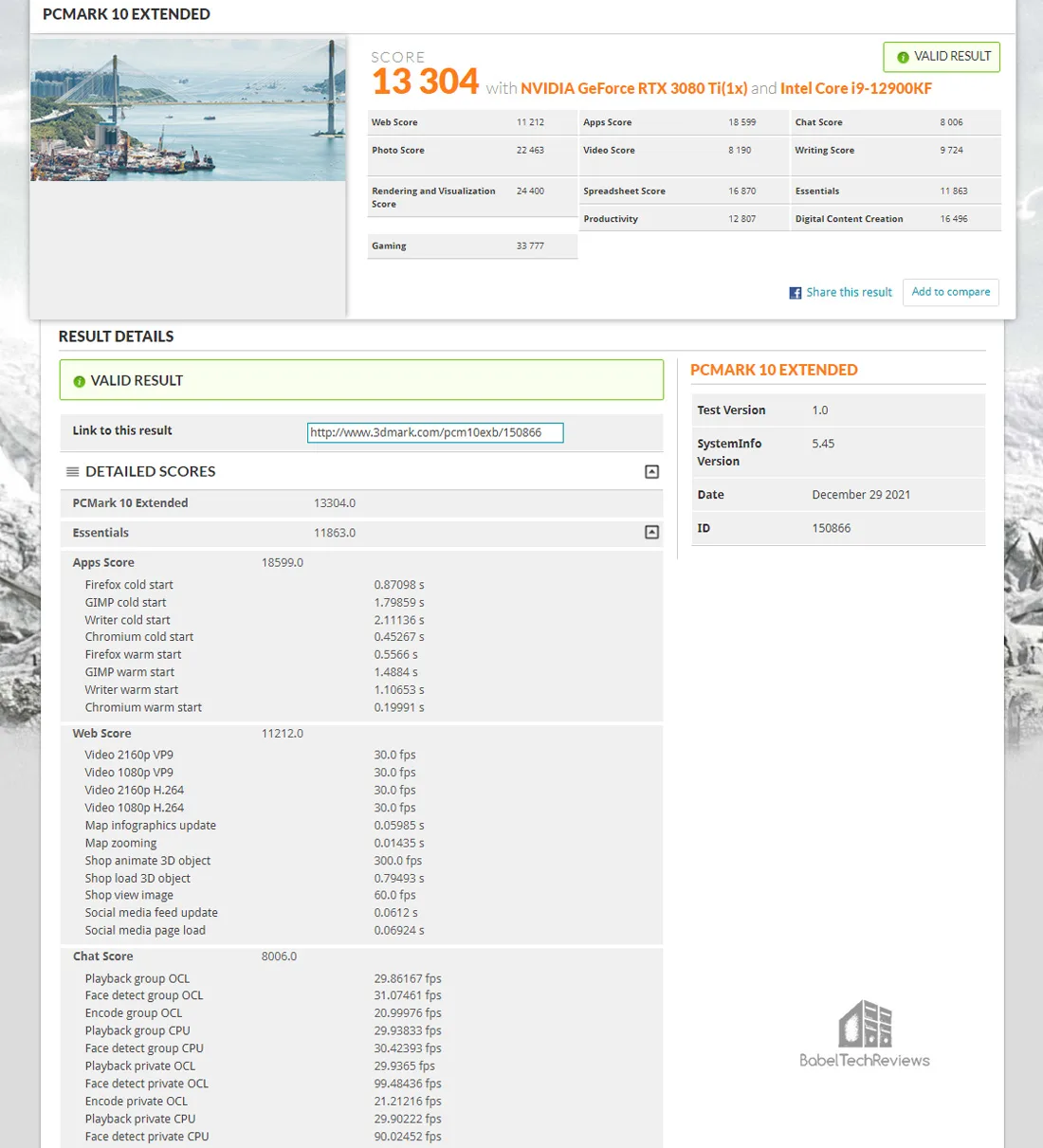Click the Playback group CPU row

point(361,1031)
